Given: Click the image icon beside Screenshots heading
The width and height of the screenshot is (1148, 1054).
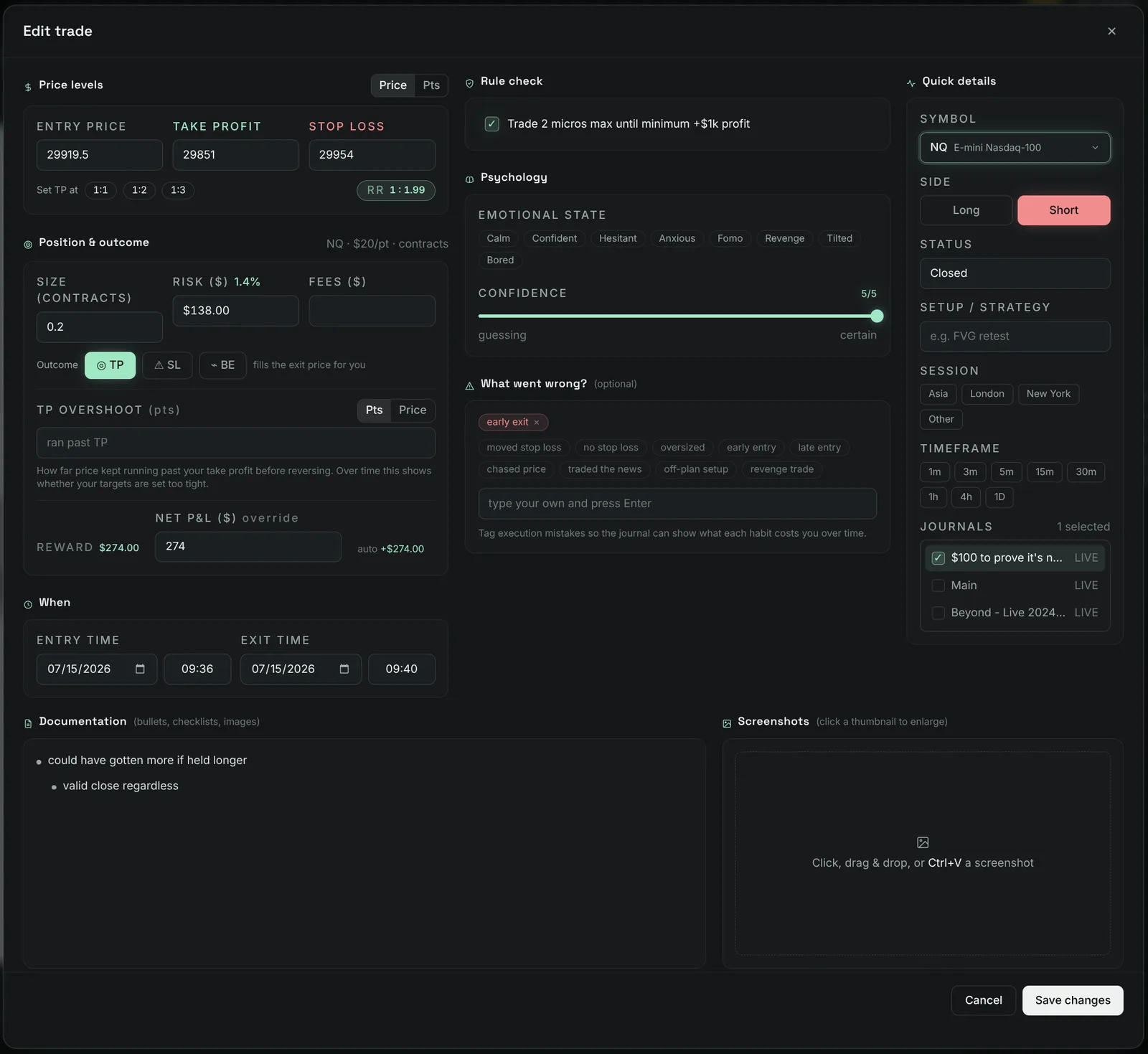Looking at the screenshot, I should pyautogui.click(x=727, y=724).
